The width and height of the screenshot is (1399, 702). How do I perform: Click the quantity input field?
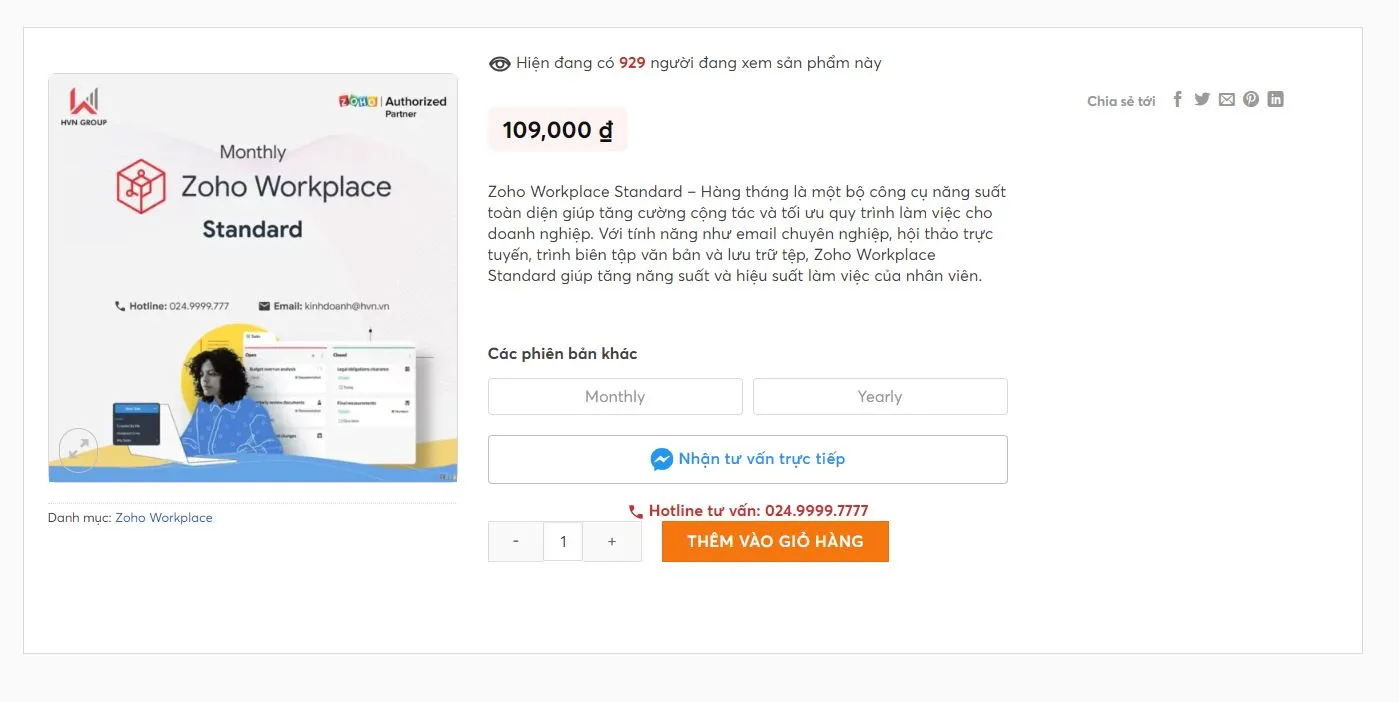(563, 541)
